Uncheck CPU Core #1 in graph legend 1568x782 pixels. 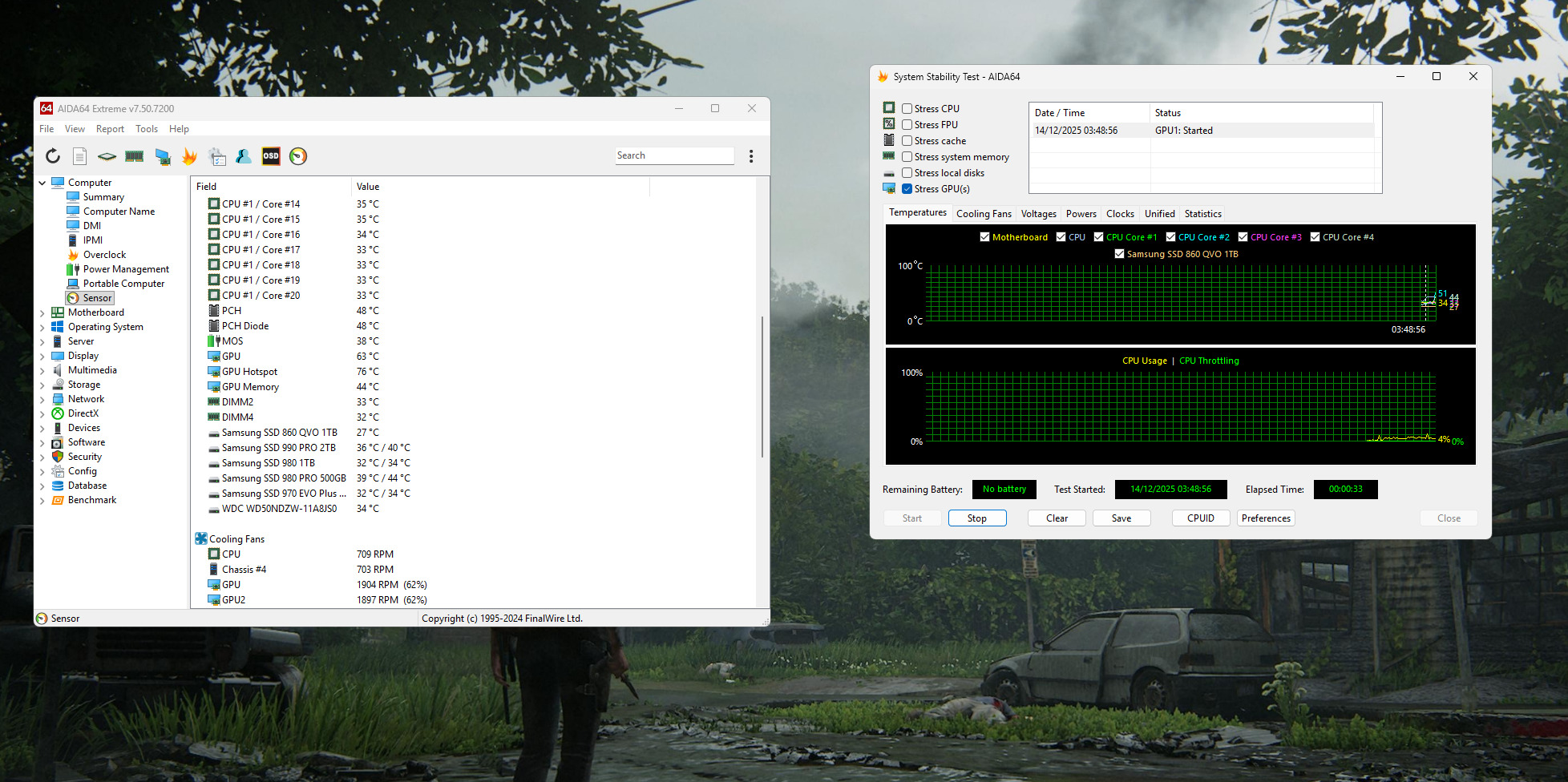click(1098, 237)
